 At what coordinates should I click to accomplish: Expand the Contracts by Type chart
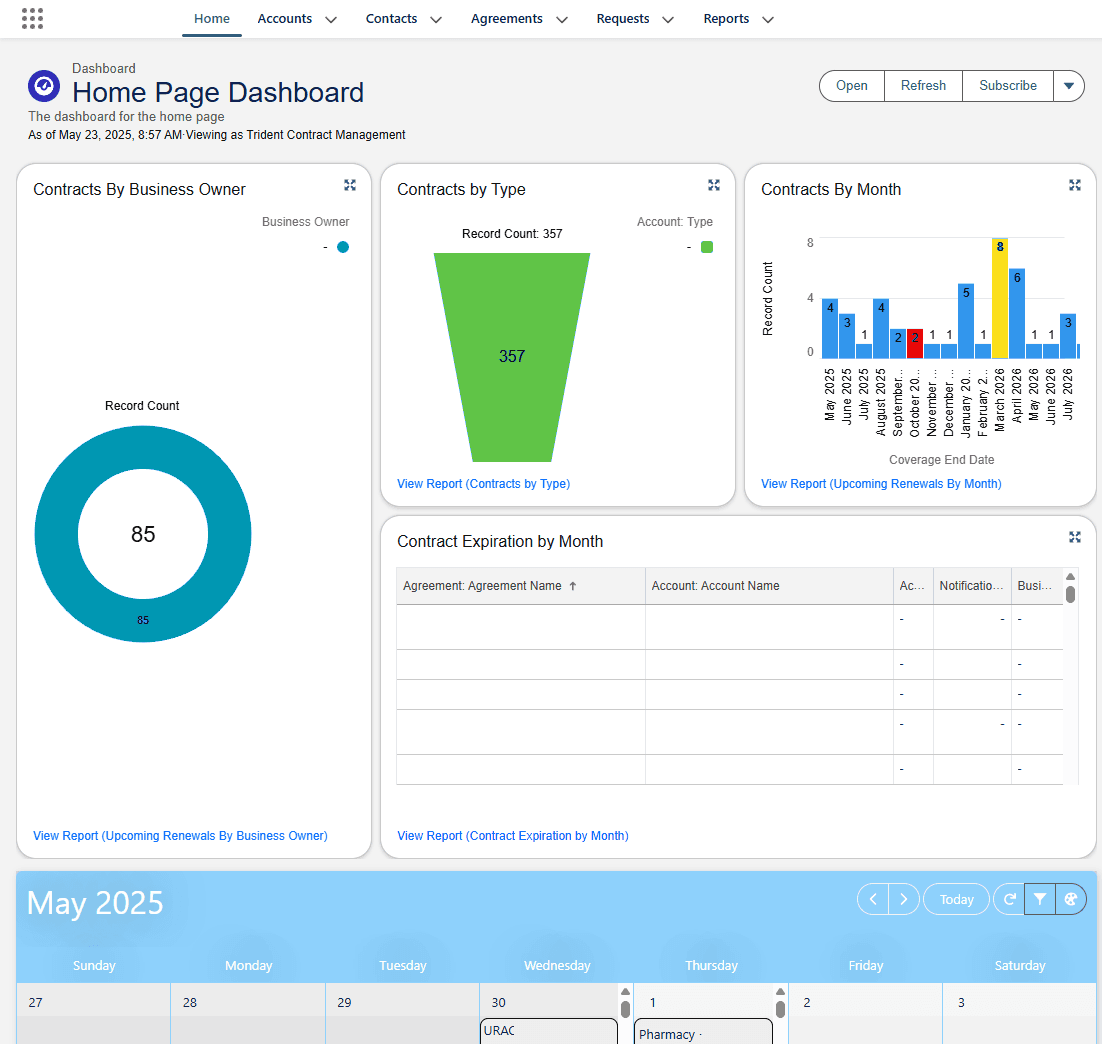(x=714, y=185)
